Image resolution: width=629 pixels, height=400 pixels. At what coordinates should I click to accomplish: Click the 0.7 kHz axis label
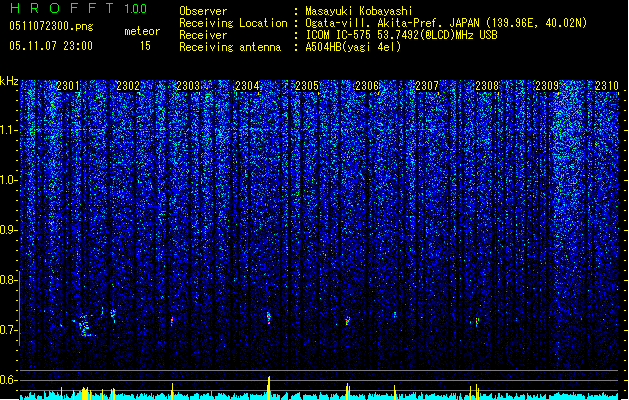pos(8,330)
